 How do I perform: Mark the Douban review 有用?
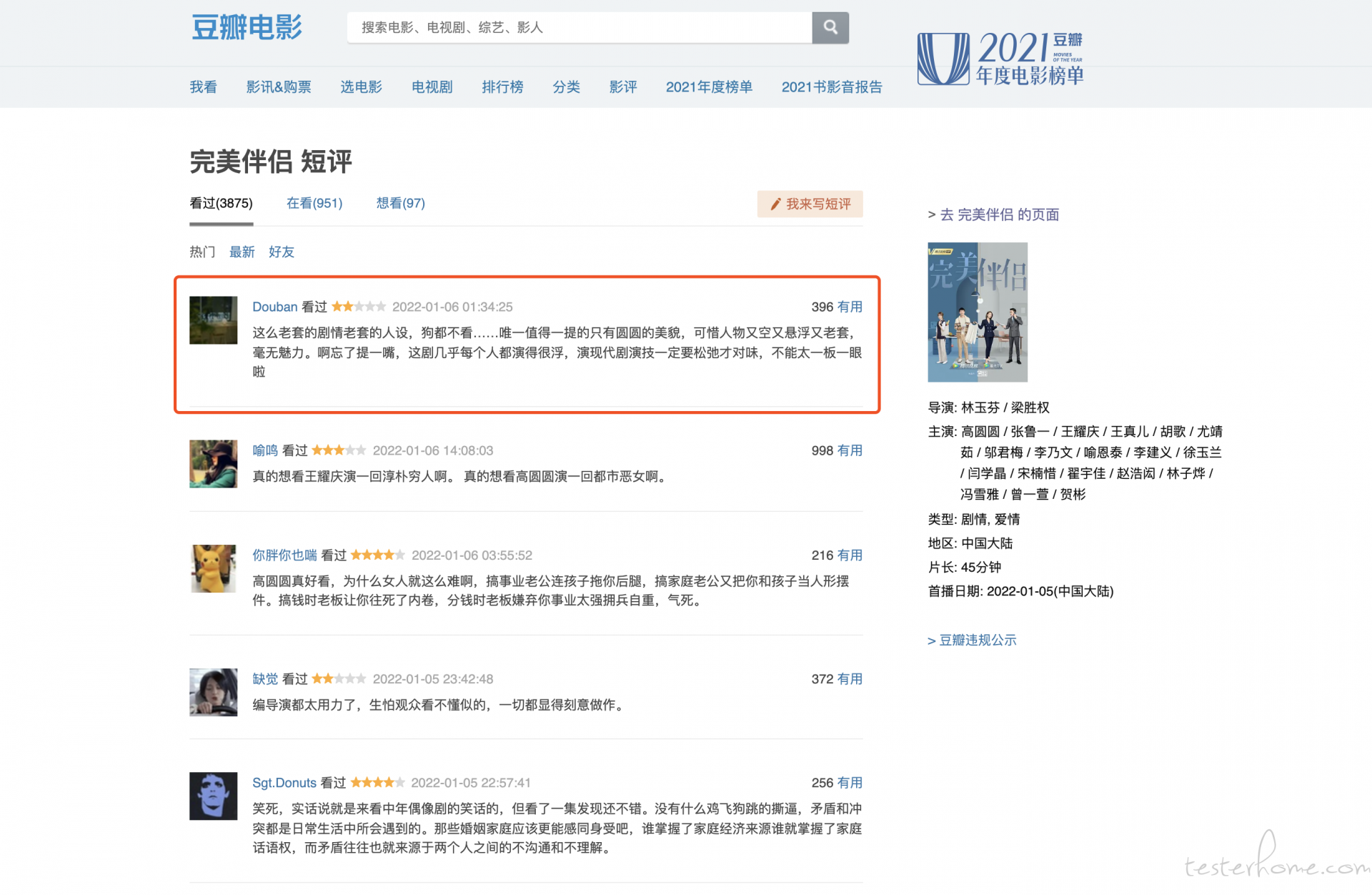click(x=850, y=307)
